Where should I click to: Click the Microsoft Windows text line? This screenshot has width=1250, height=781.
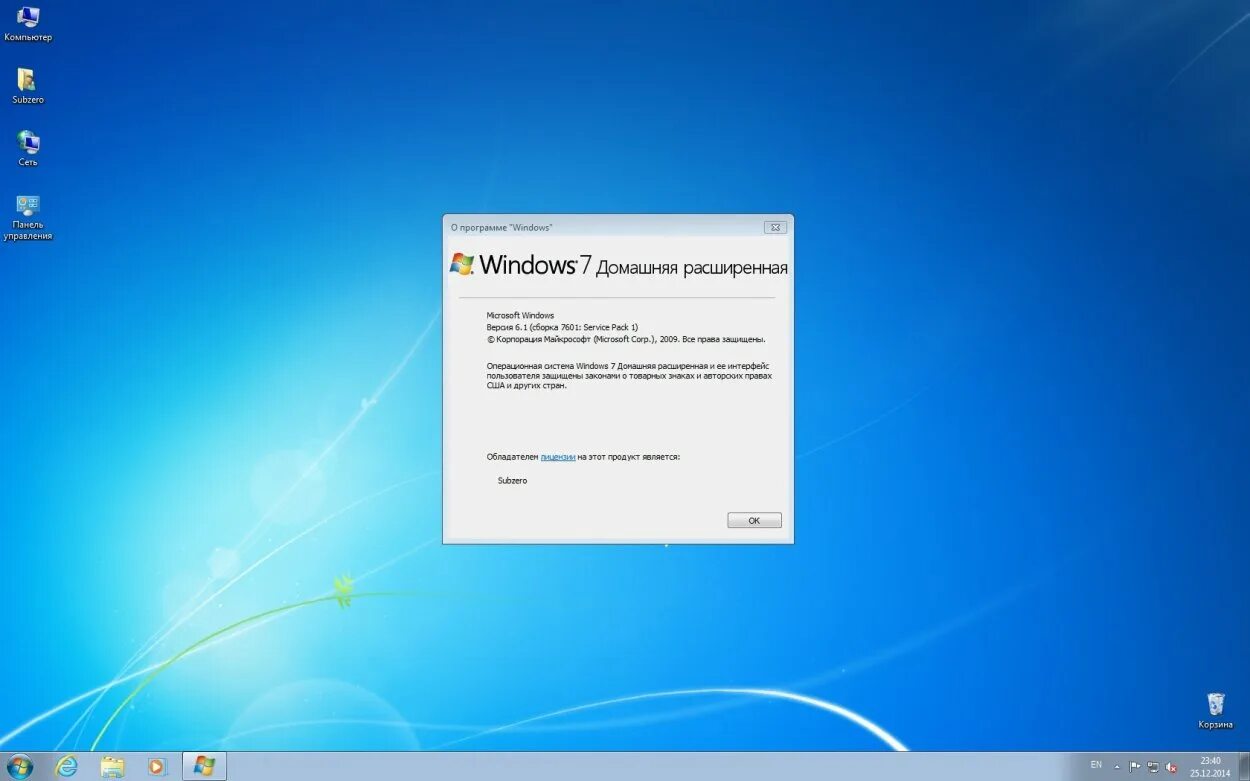point(520,315)
